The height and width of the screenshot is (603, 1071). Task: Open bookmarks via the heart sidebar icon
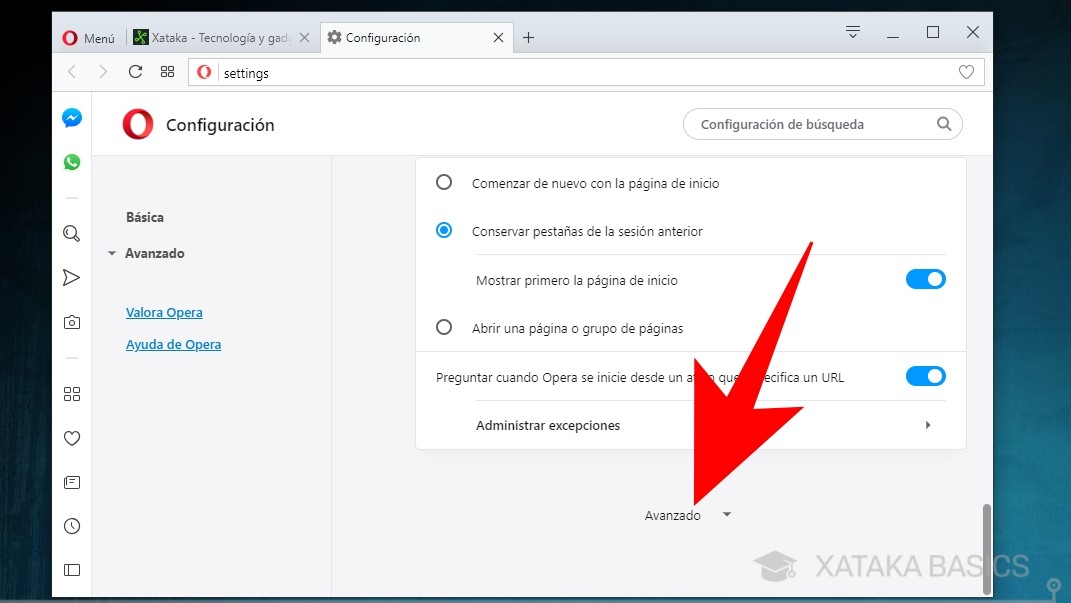71,438
